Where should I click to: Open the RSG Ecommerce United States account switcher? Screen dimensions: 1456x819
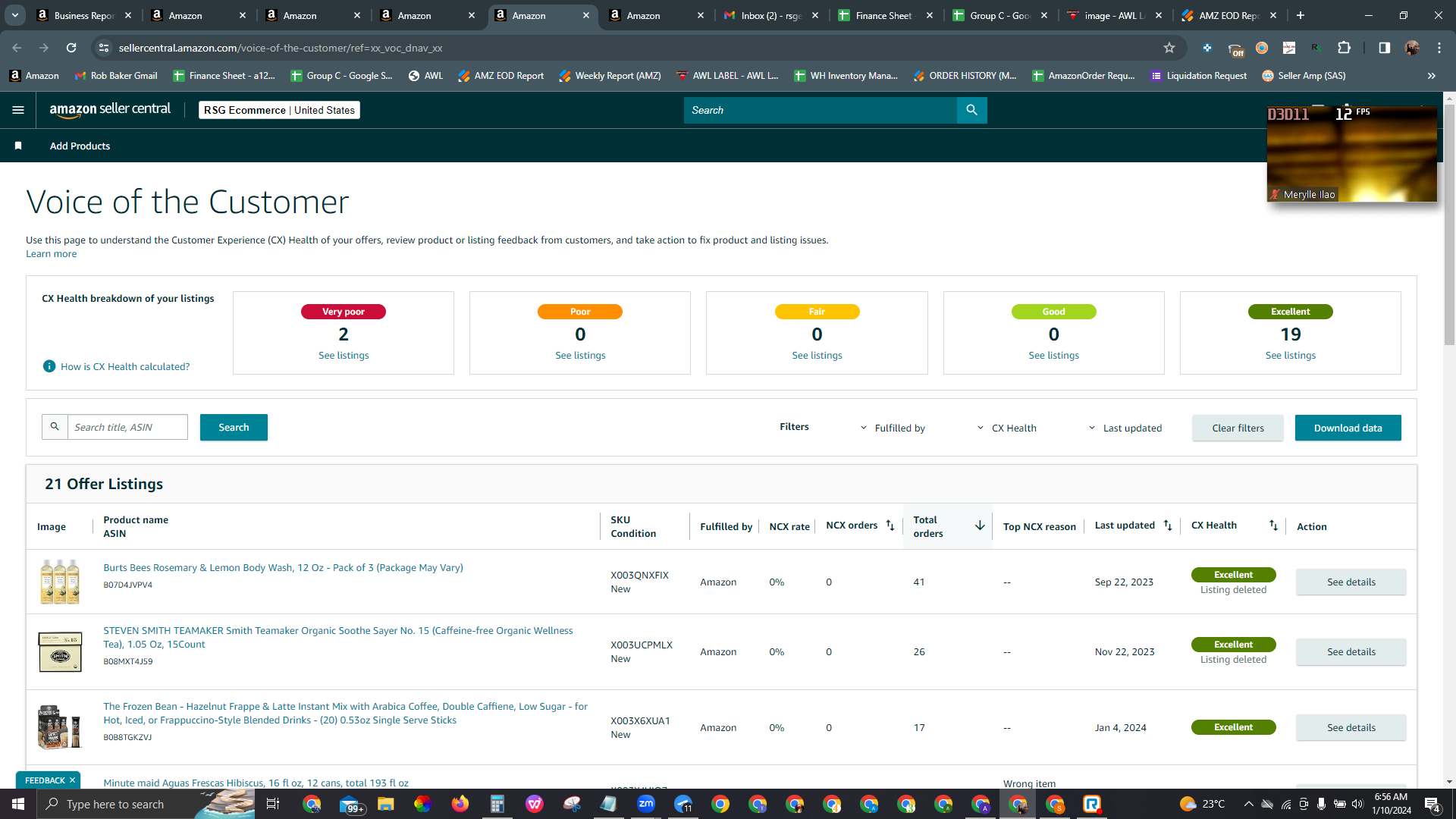[x=279, y=110]
